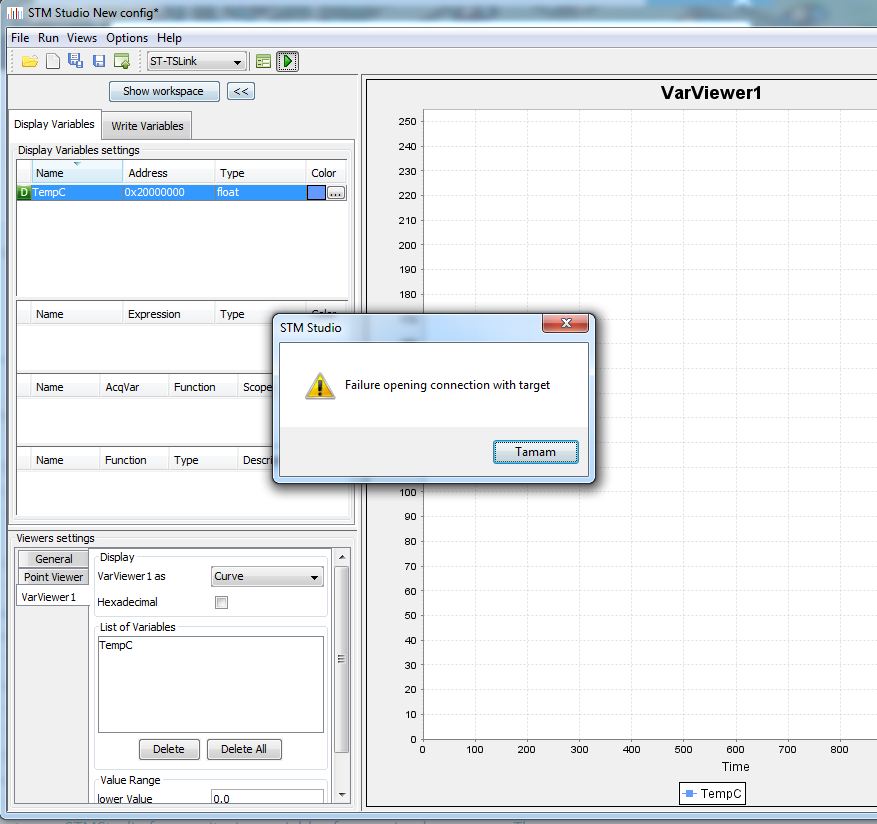Toggle the Hexadecimal checkbox
Screen dimensions: 877x824
[x=221, y=602]
